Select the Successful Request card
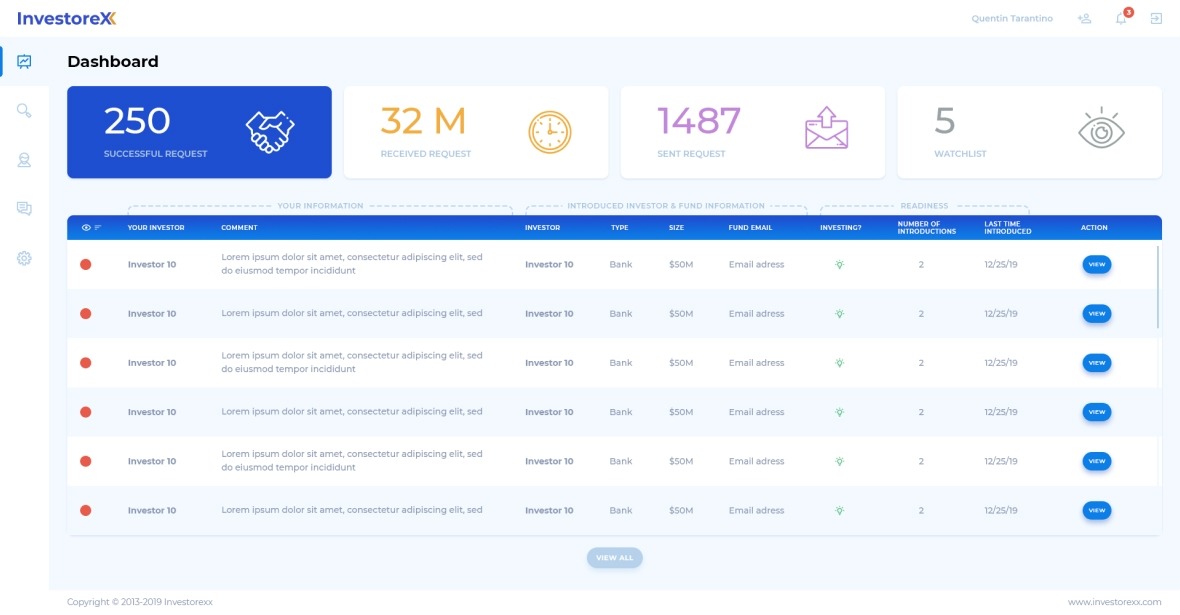The width and height of the screenshot is (1180, 615). pyautogui.click(x=199, y=132)
